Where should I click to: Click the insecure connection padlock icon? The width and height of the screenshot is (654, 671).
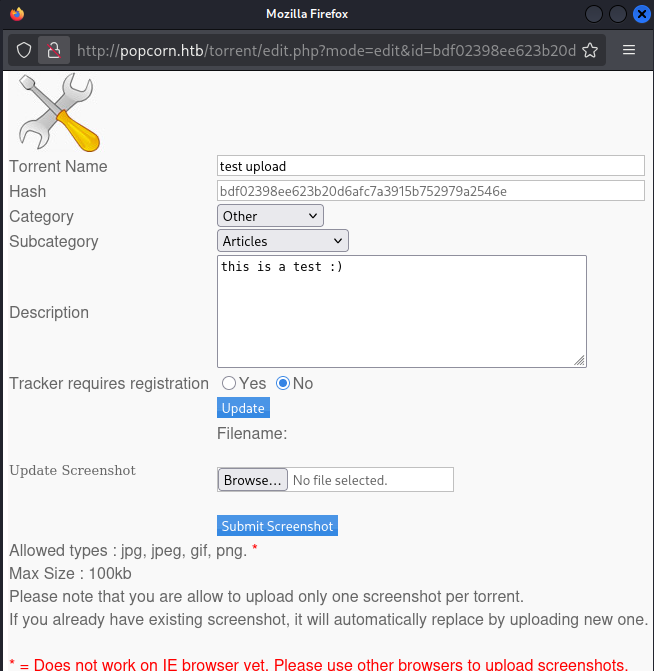coord(54,50)
